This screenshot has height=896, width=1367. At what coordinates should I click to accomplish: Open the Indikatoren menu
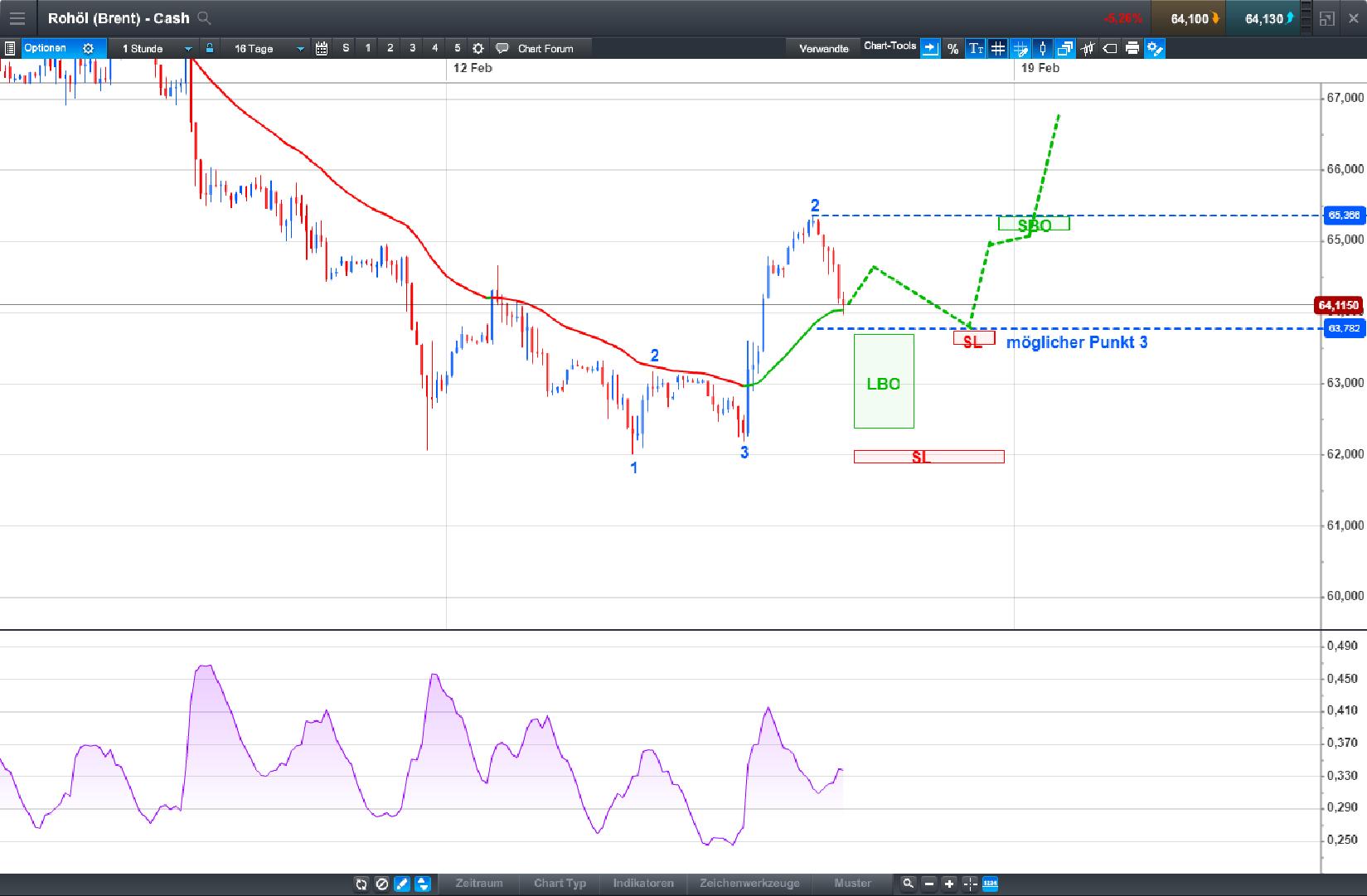click(x=644, y=884)
